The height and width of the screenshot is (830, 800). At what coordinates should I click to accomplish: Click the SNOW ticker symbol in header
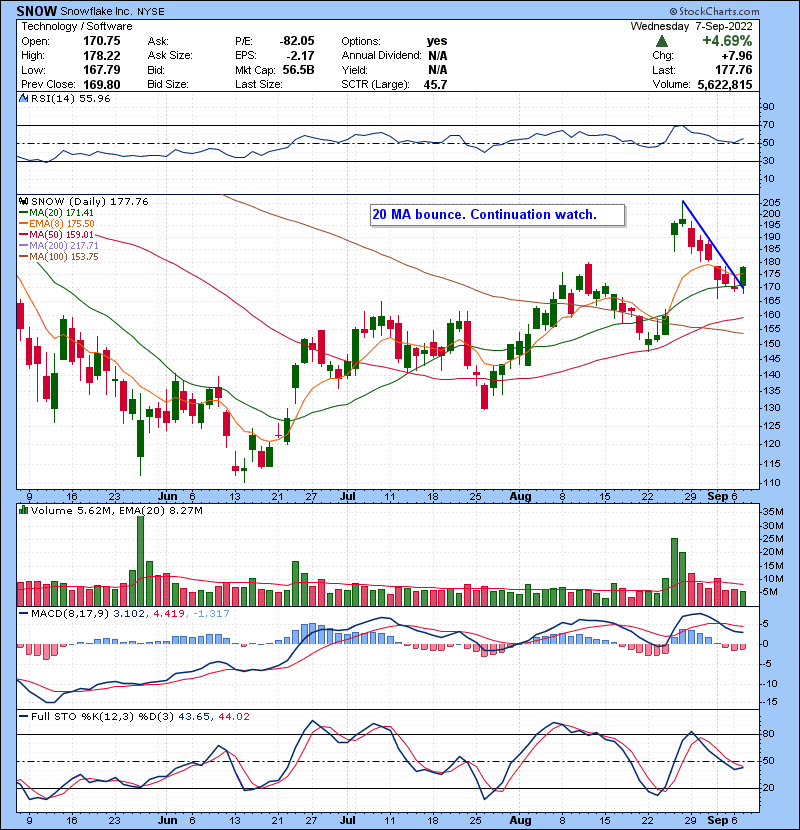(37, 11)
